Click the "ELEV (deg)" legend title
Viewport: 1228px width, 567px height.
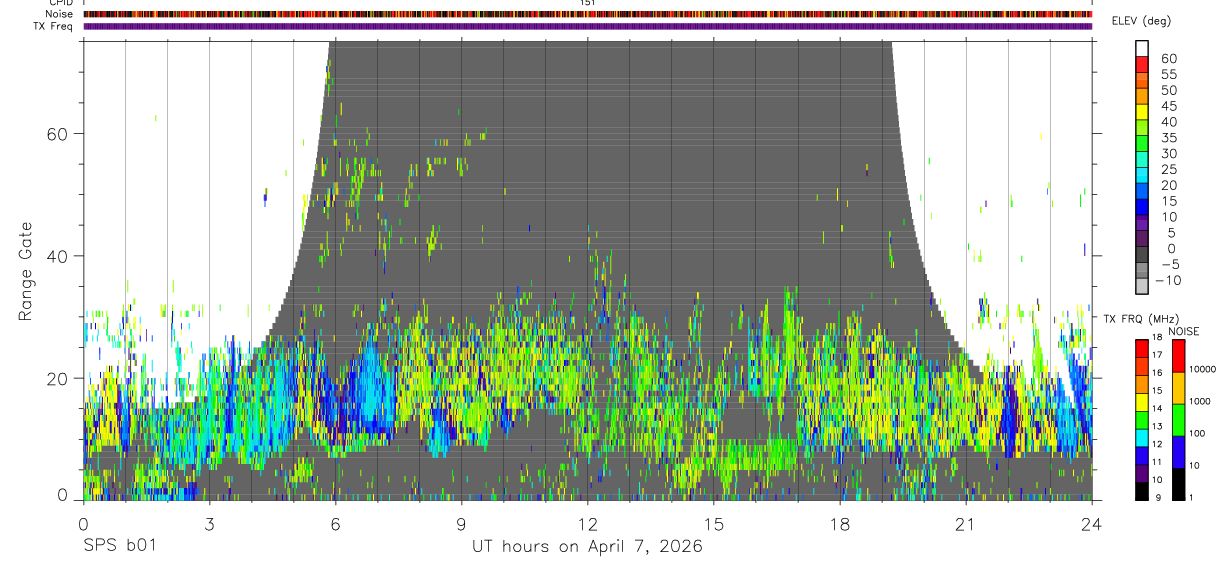(x=1141, y=21)
